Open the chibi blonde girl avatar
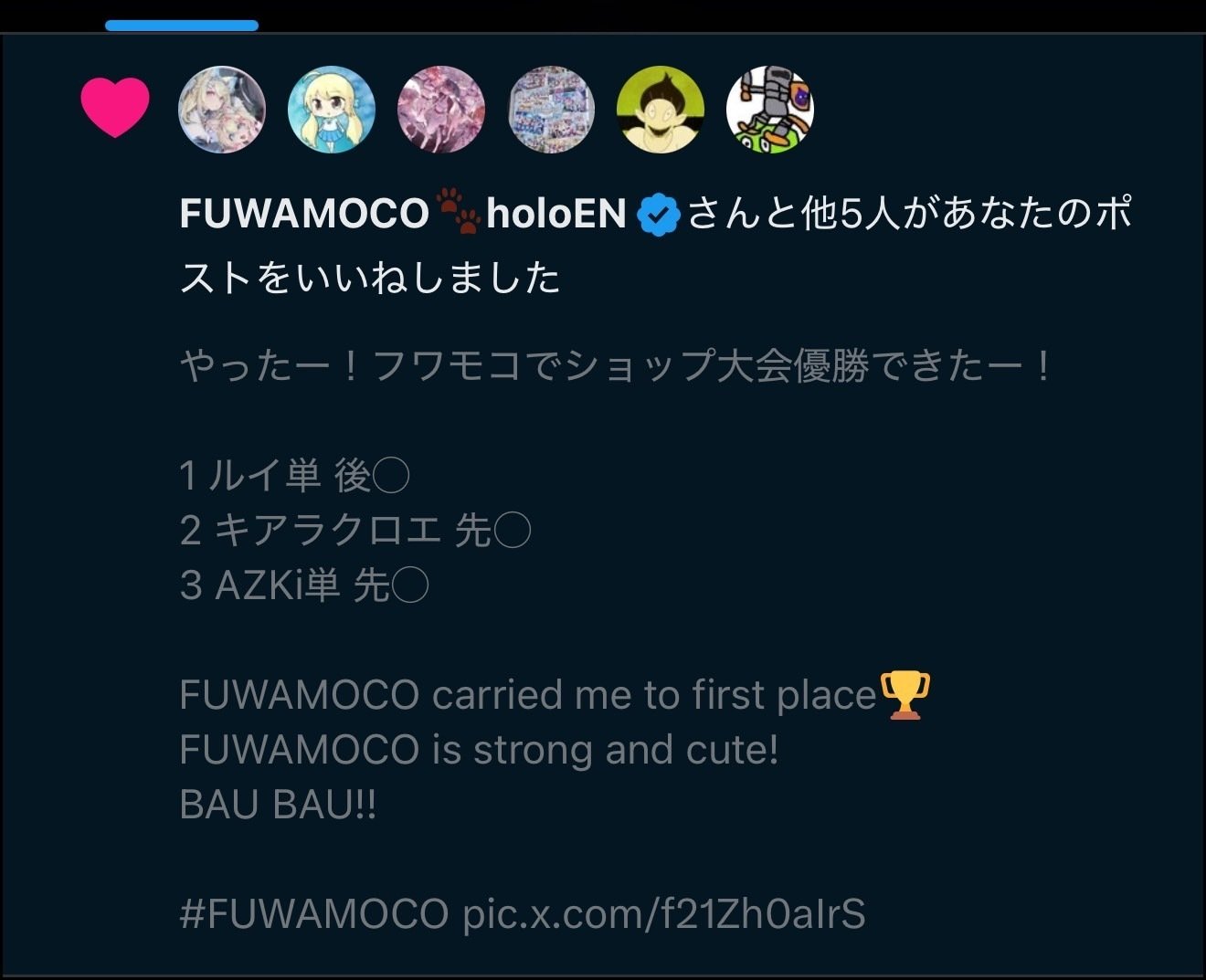Screen dimensions: 1206x980 click(x=332, y=110)
